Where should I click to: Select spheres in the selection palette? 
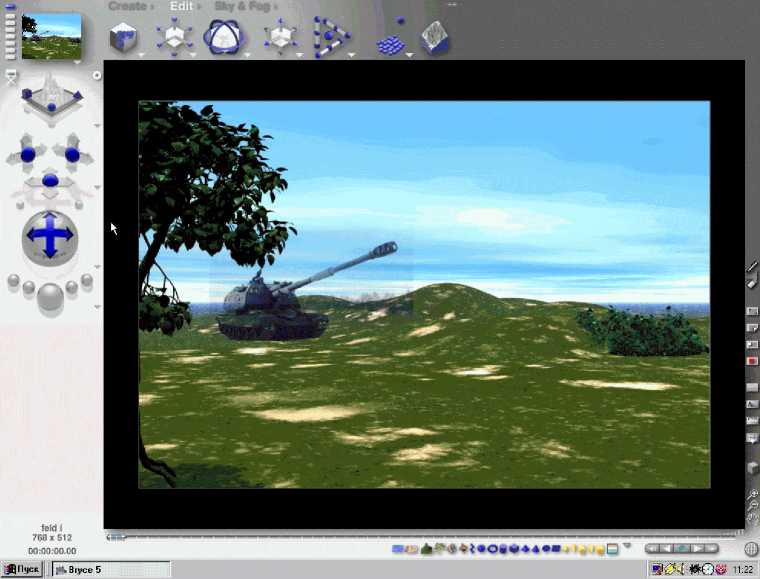(481, 549)
